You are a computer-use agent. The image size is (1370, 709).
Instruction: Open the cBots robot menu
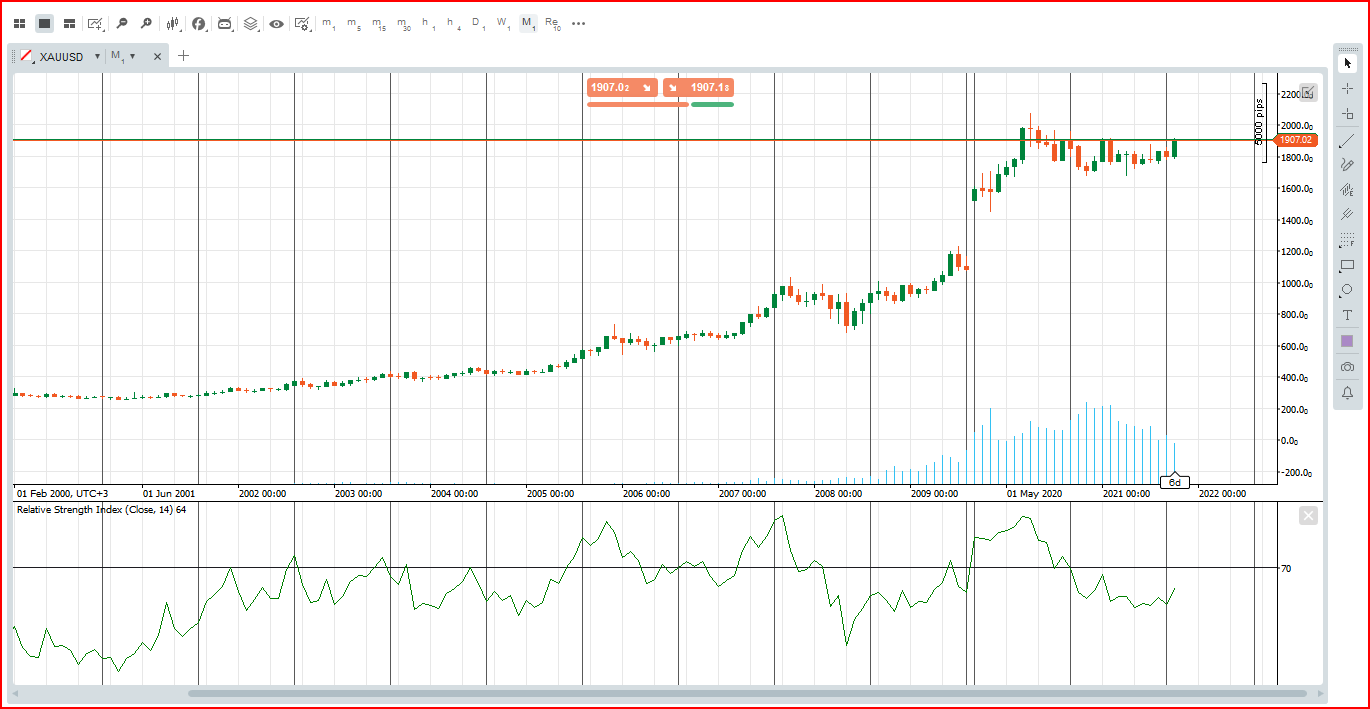point(225,23)
